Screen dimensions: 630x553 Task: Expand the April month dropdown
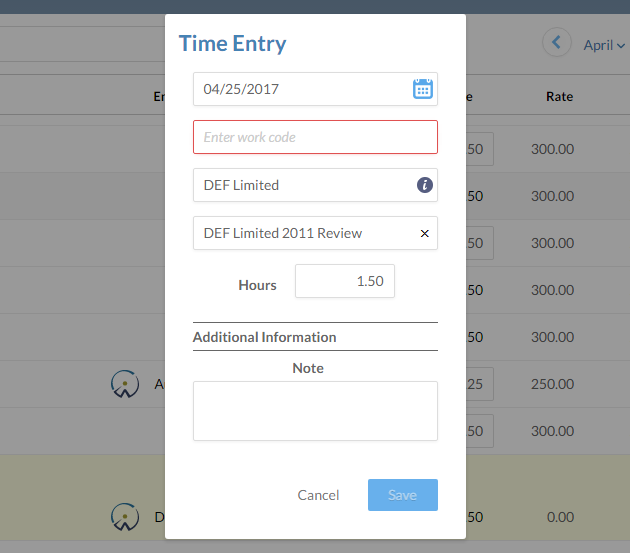[604, 45]
